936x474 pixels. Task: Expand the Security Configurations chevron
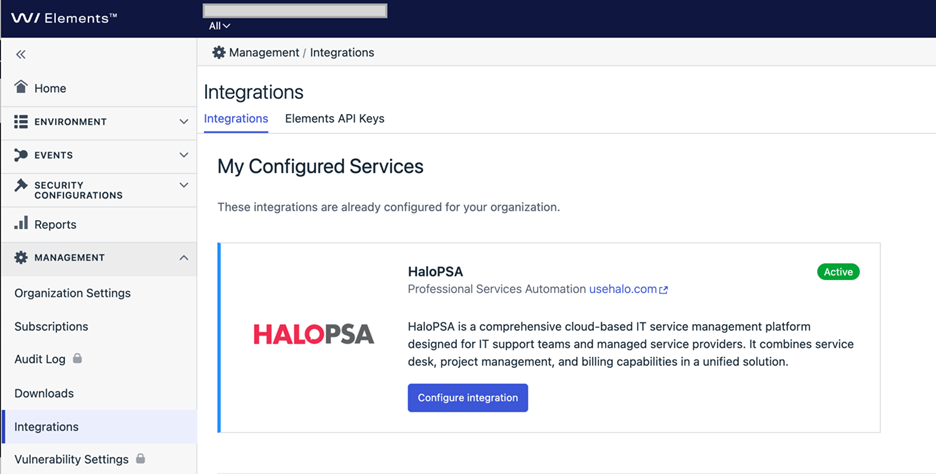pyautogui.click(x=184, y=185)
